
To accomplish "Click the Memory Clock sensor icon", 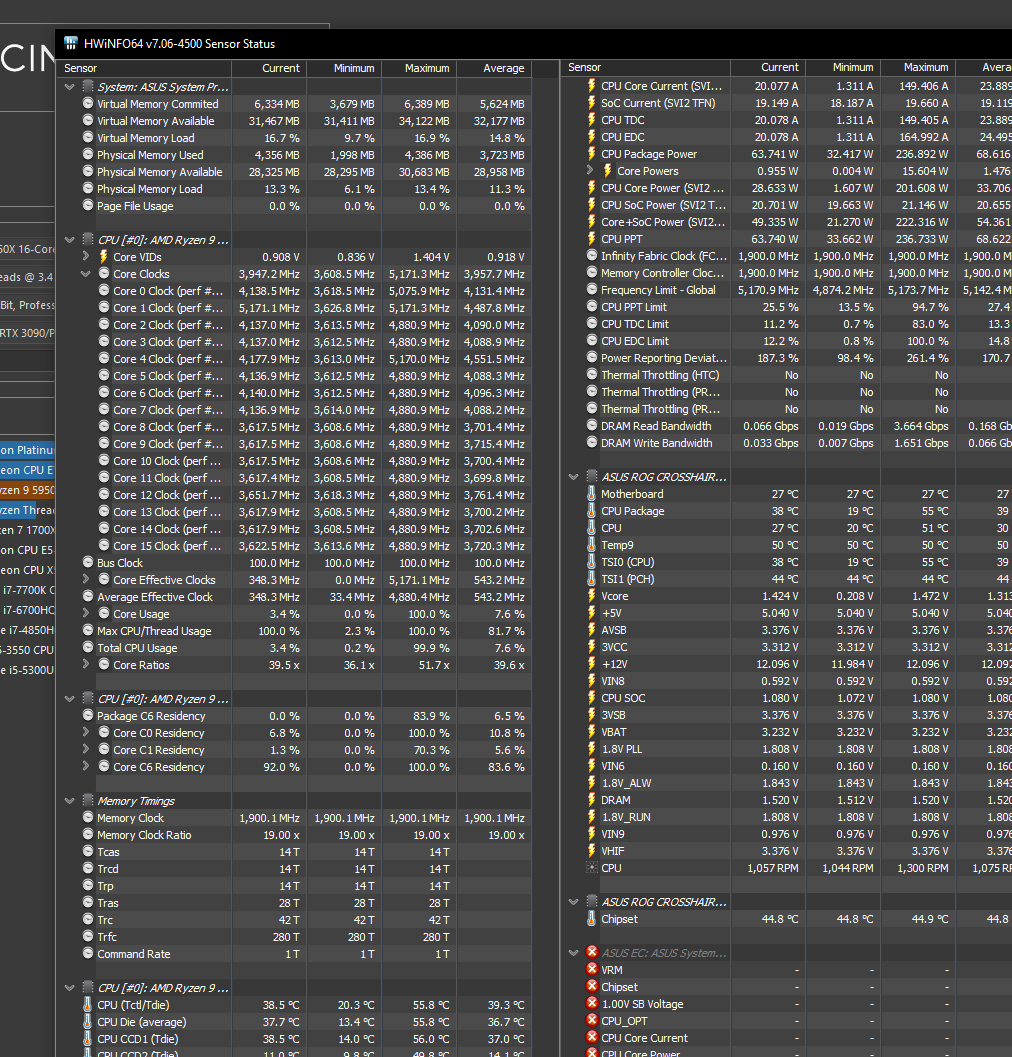I will tap(88, 817).
